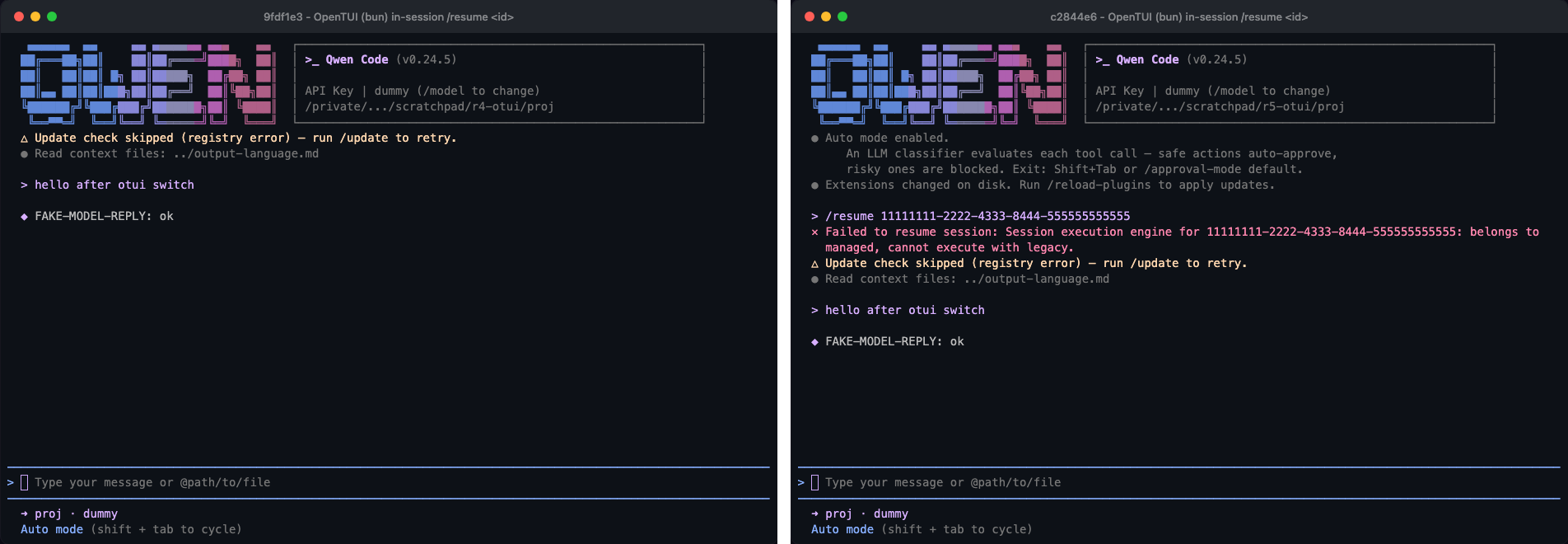Click the "Failed to resume session" error line
Viewport: 1568px width, 544px height.
click(x=1182, y=232)
